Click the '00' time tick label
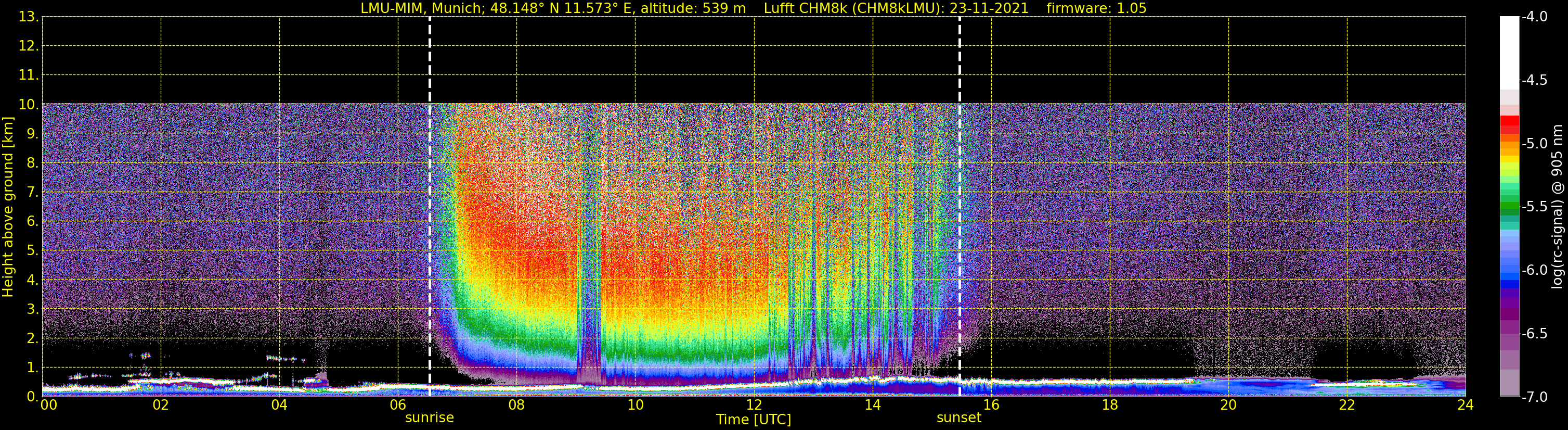The height and width of the screenshot is (430, 1568). (49, 405)
